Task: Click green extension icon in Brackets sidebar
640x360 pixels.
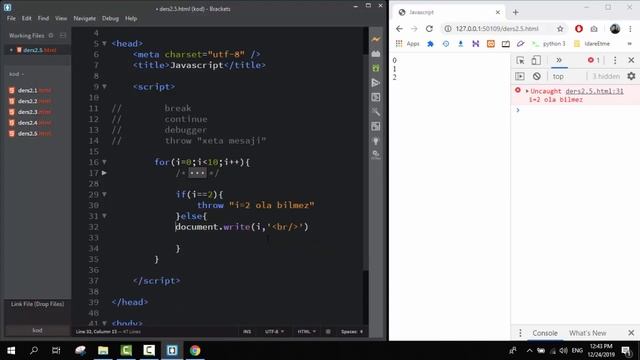Action: click(376, 68)
